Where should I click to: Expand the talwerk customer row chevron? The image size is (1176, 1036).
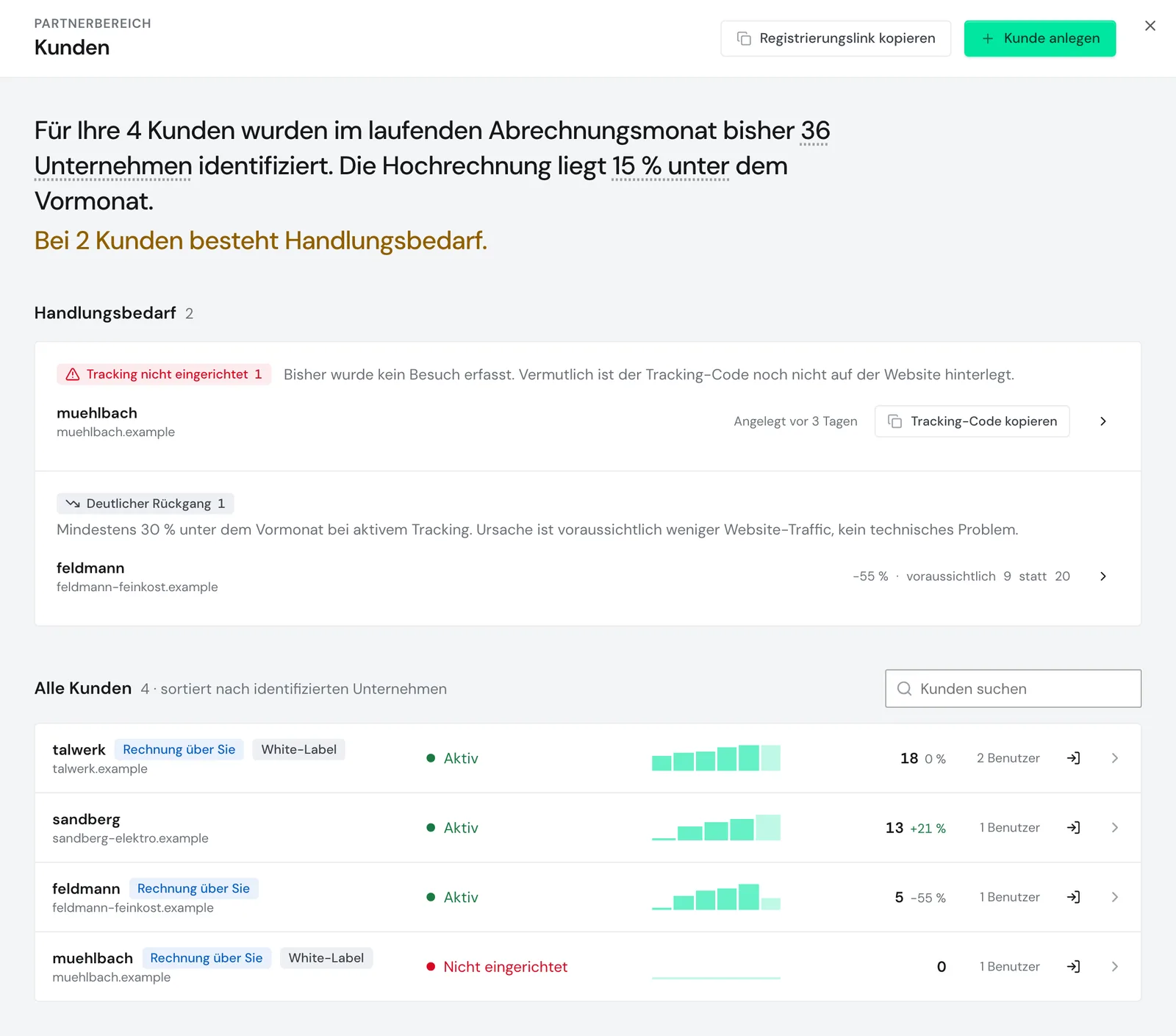pos(1115,758)
